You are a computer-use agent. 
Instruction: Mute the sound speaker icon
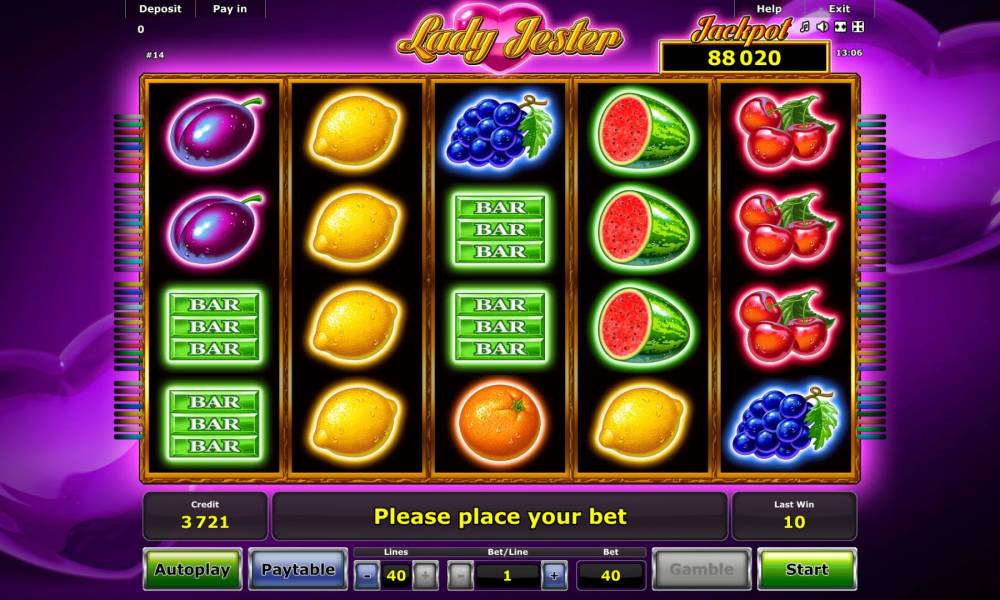[x=823, y=27]
